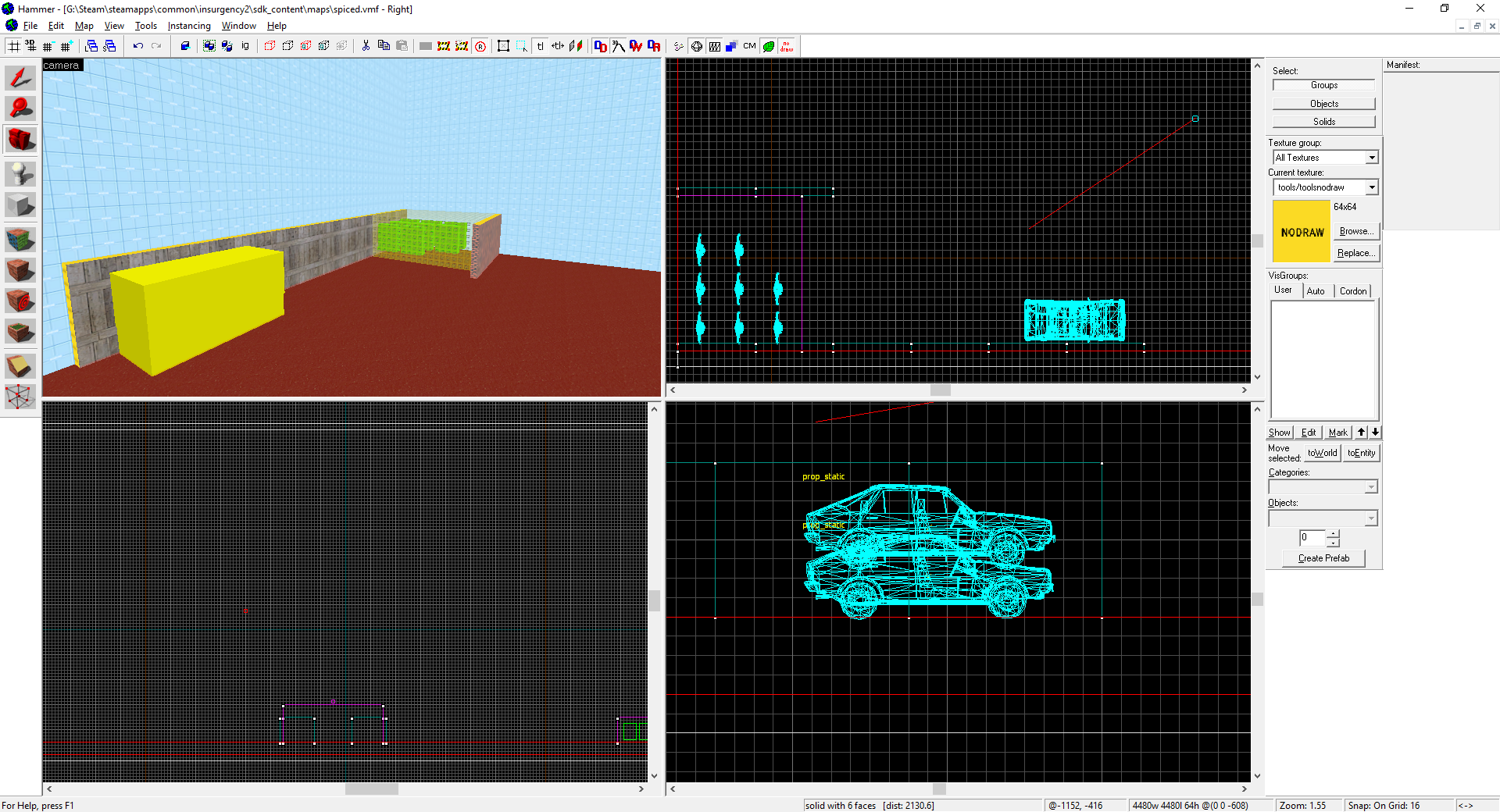Click the Paste clipboard icon

(x=402, y=46)
